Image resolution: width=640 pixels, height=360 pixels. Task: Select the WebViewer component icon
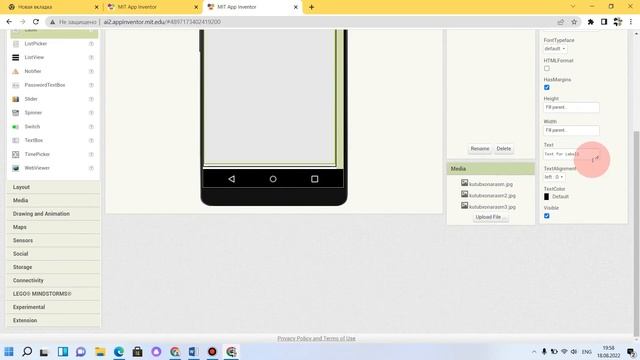pyautogui.click(x=16, y=168)
